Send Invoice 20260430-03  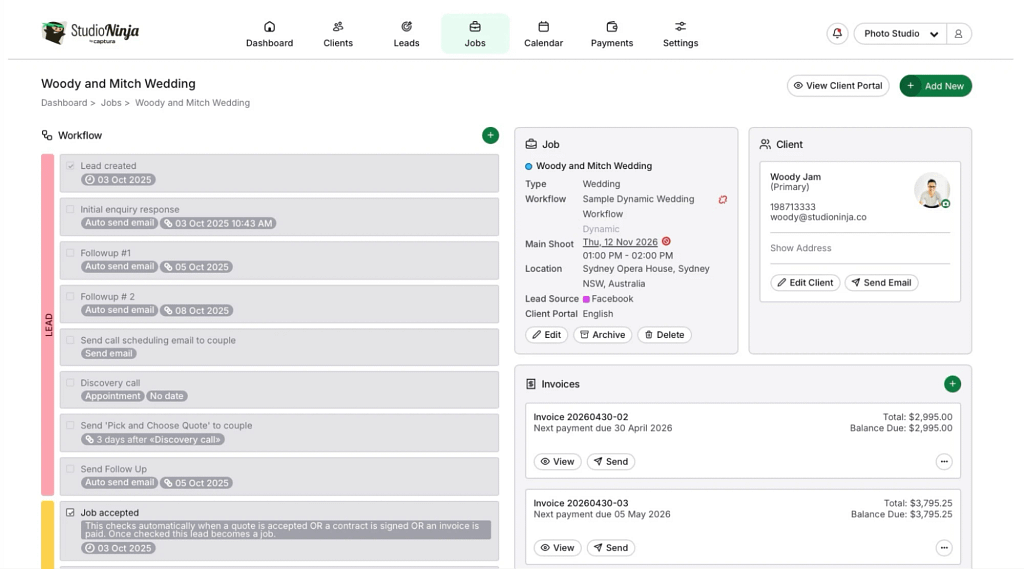point(611,547)
